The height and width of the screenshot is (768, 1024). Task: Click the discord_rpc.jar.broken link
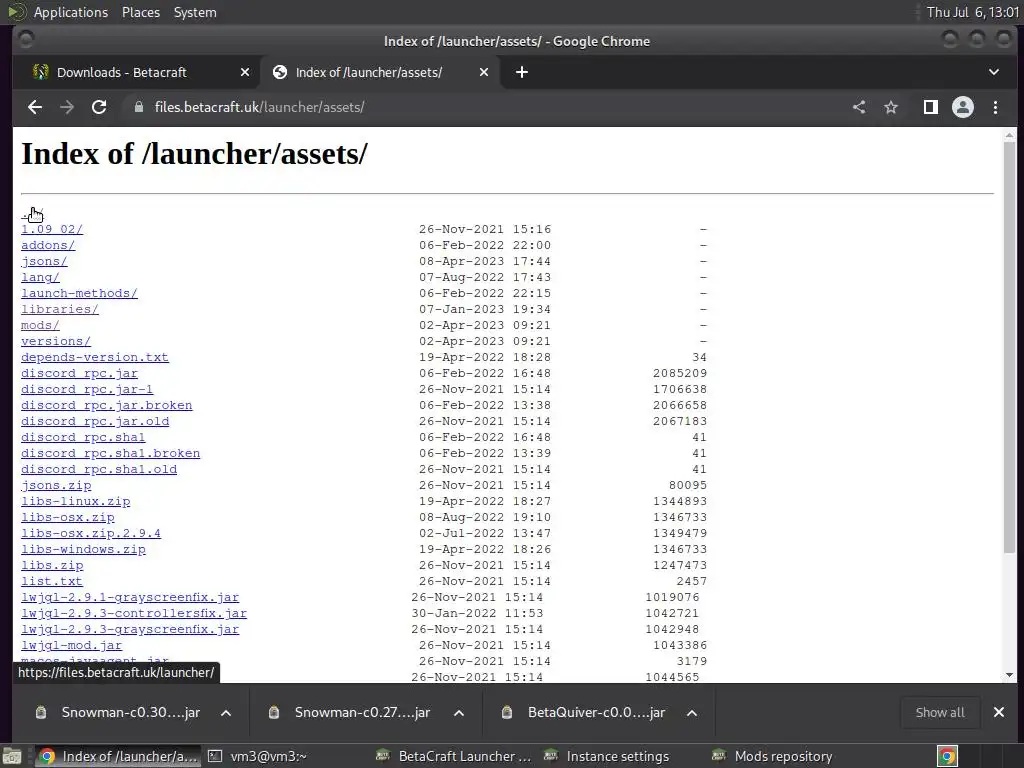pos(107,406)
